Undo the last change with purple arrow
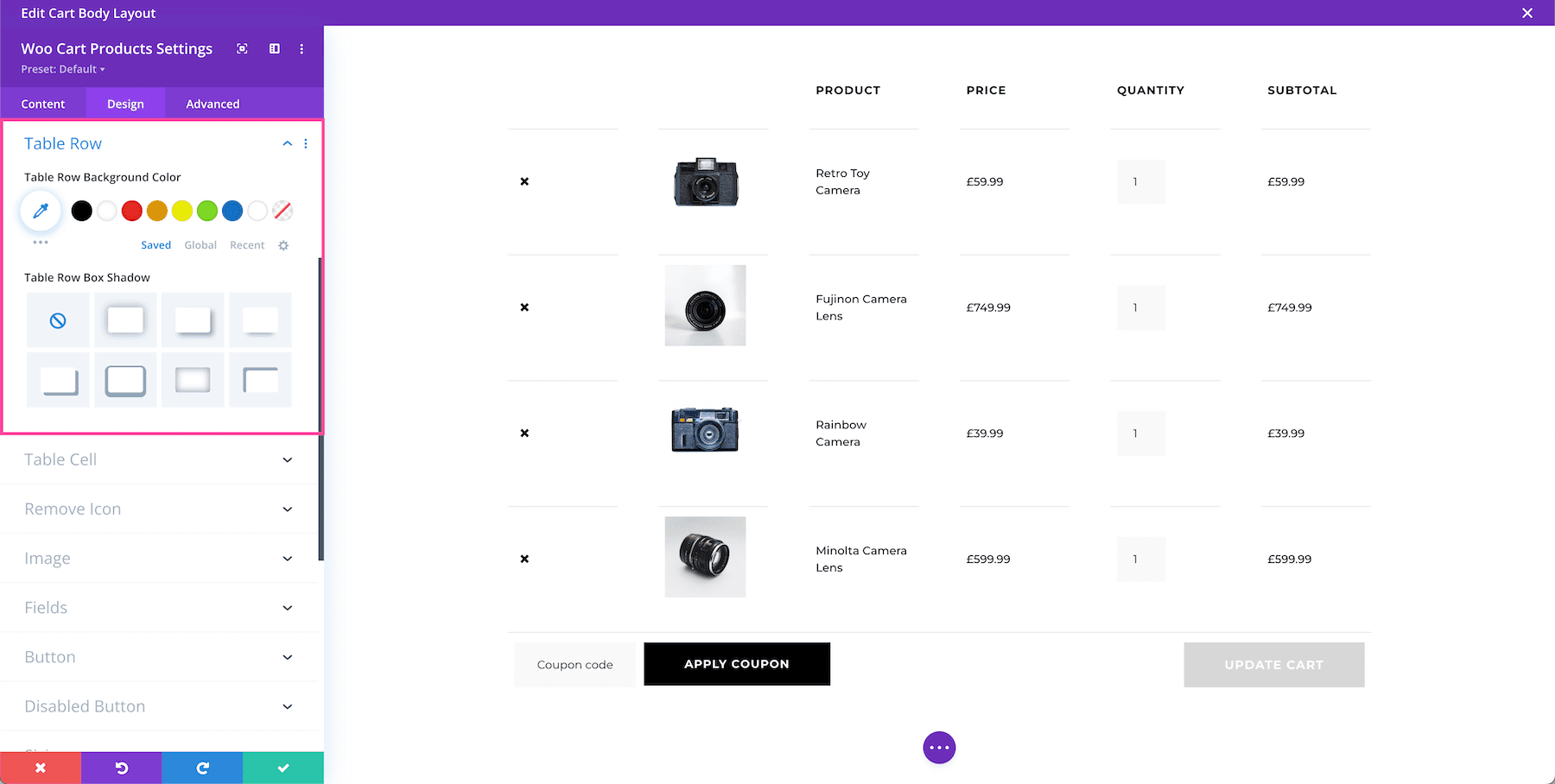 (121, 768)
